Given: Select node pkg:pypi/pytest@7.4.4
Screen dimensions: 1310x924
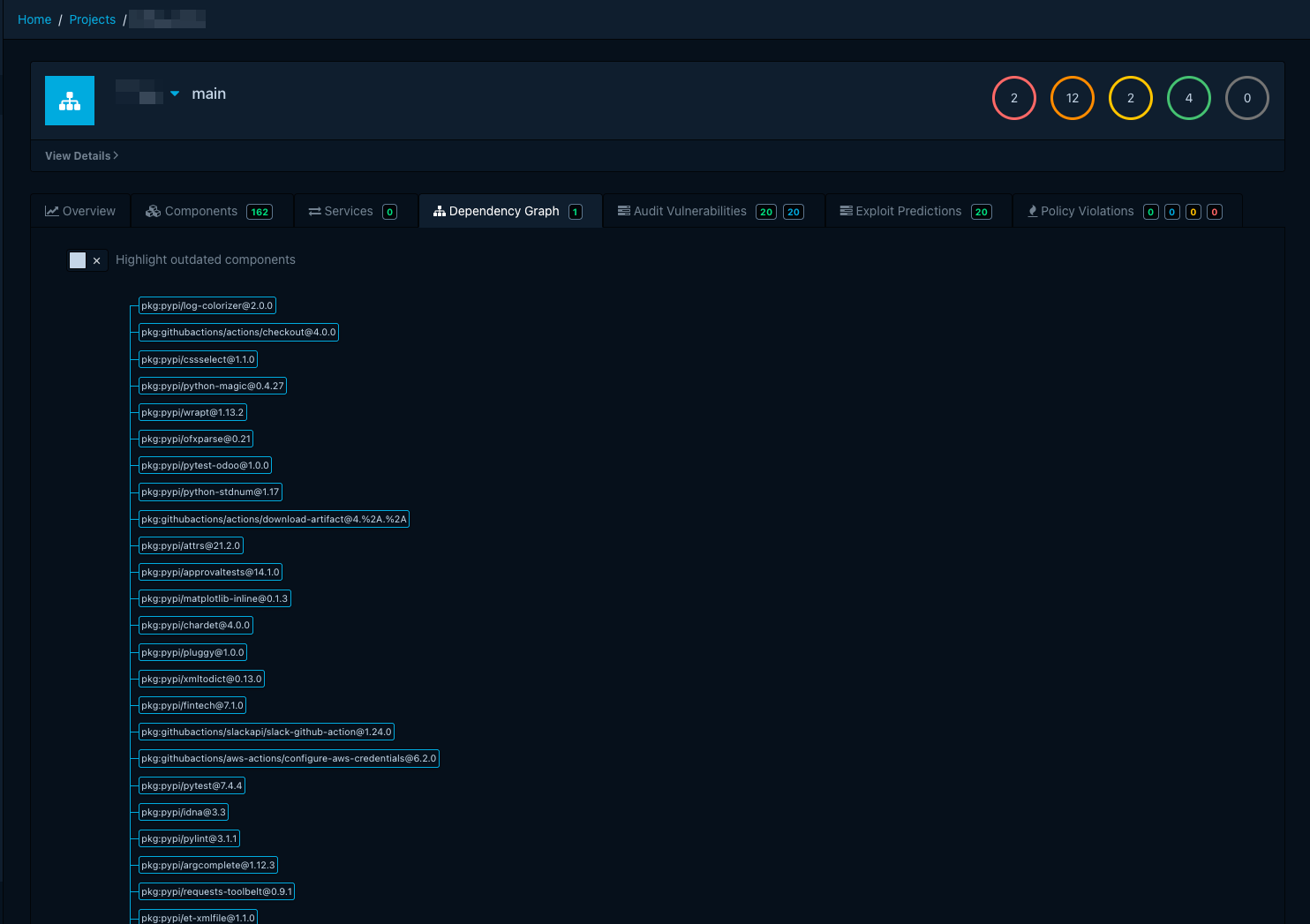Looking at the screenshot, I should [192, 785].
